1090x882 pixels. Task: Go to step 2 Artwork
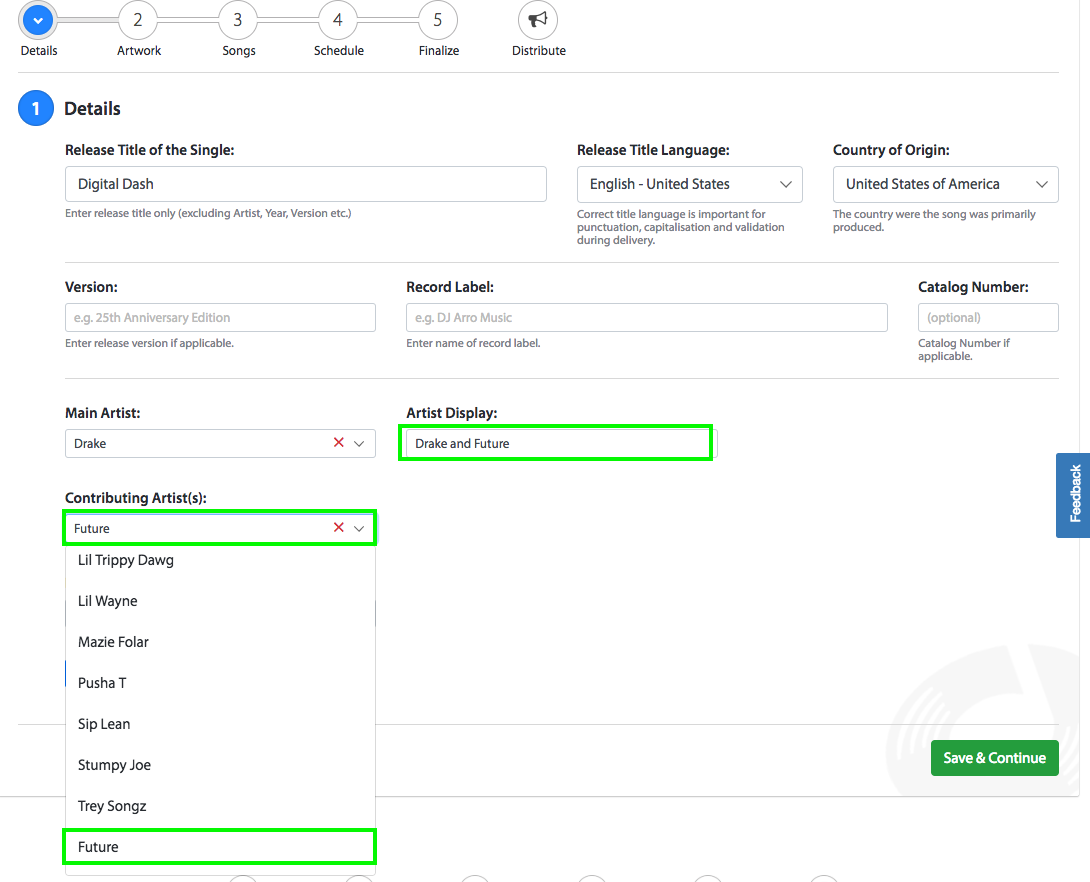click(138, 20)
